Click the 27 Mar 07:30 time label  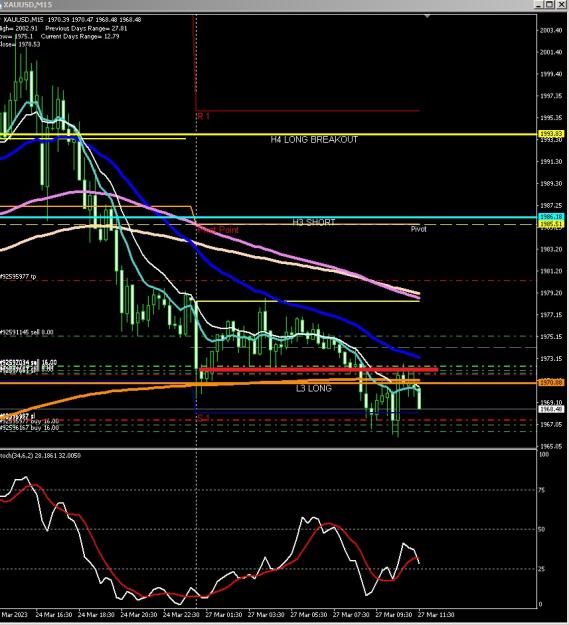tap(351, 615)
